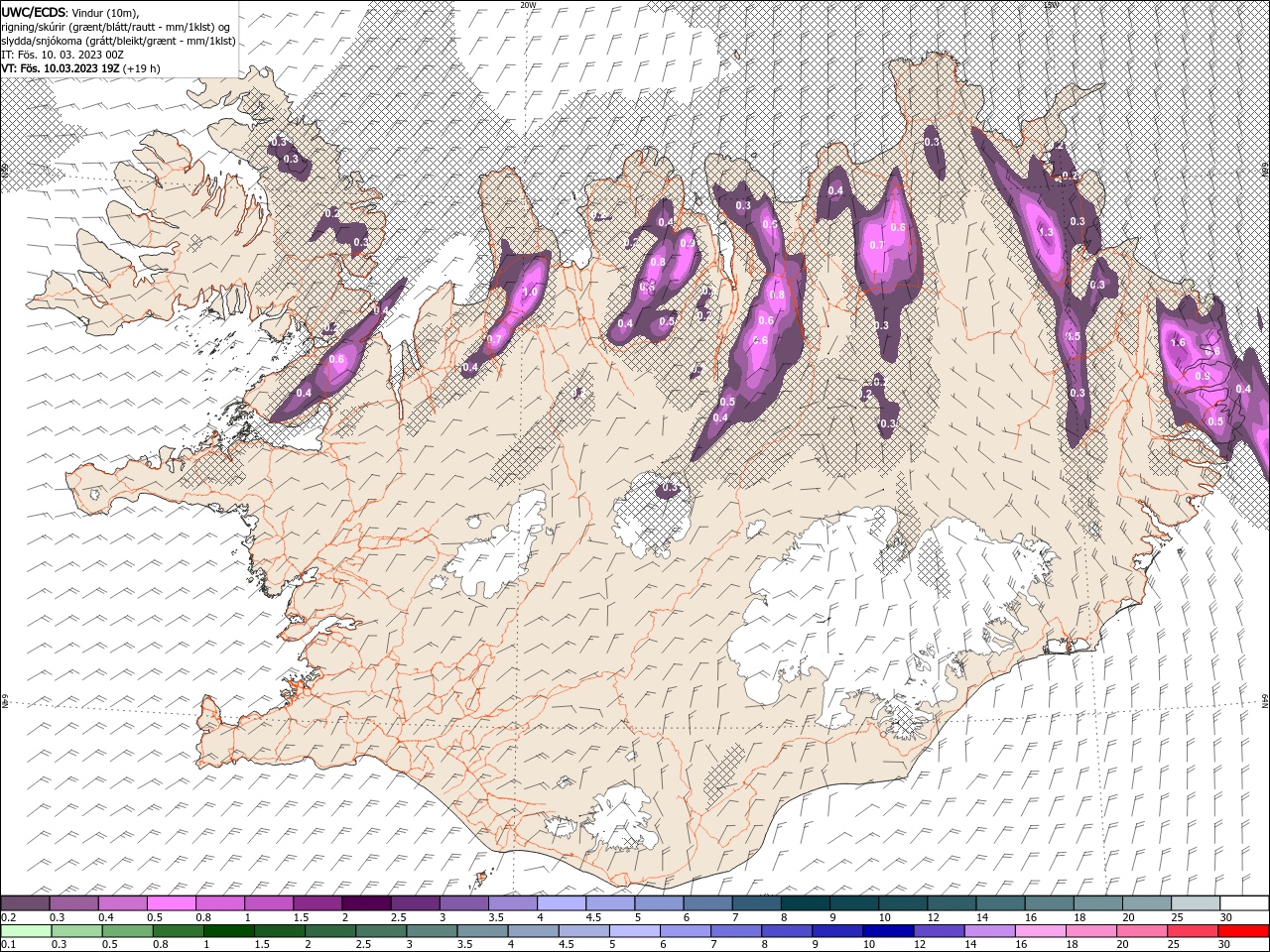Select the rain scale swatch labeled 9

(x=836, y=931)
